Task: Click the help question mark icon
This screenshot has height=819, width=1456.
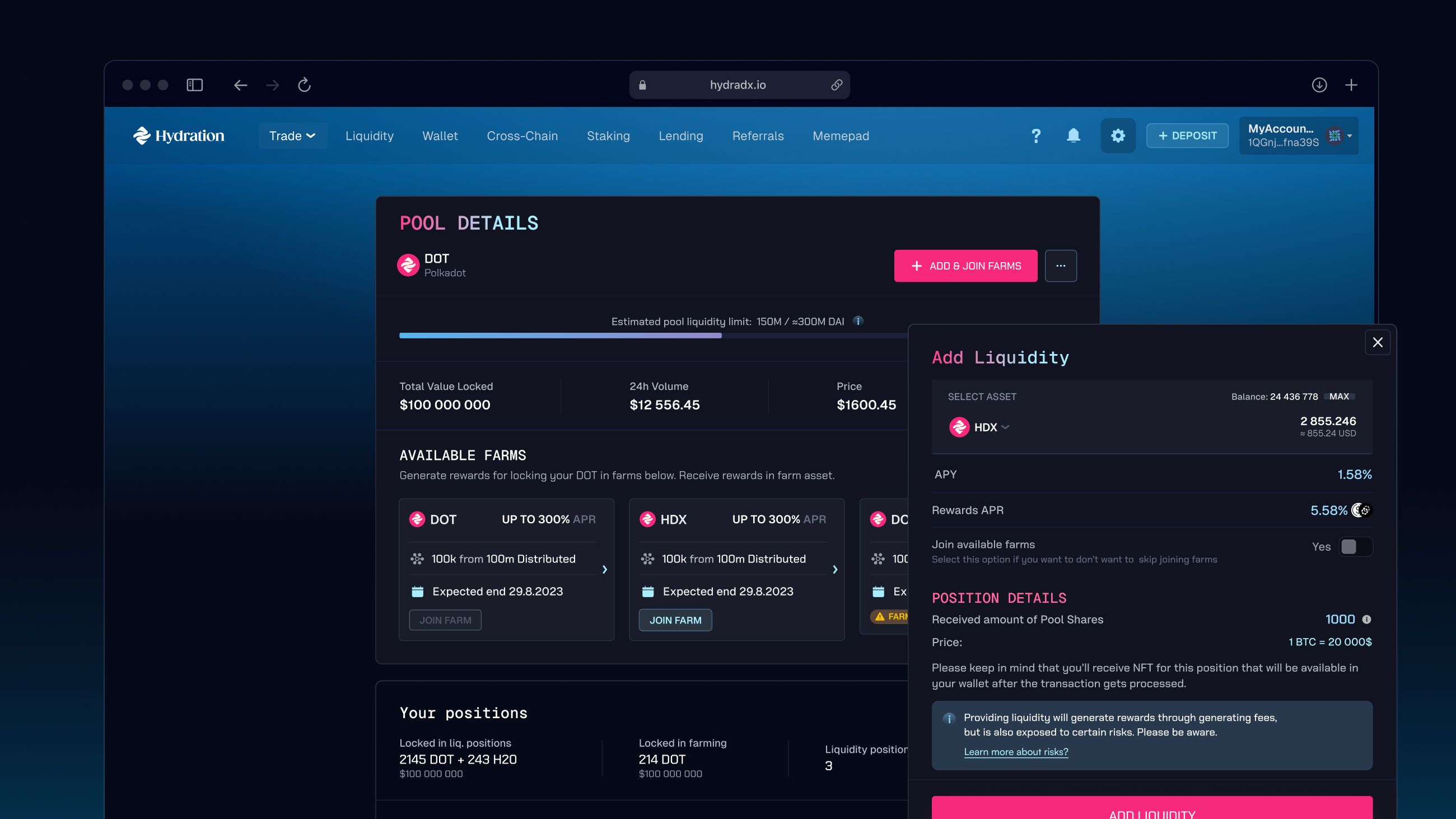Action: pos(1035,136)
